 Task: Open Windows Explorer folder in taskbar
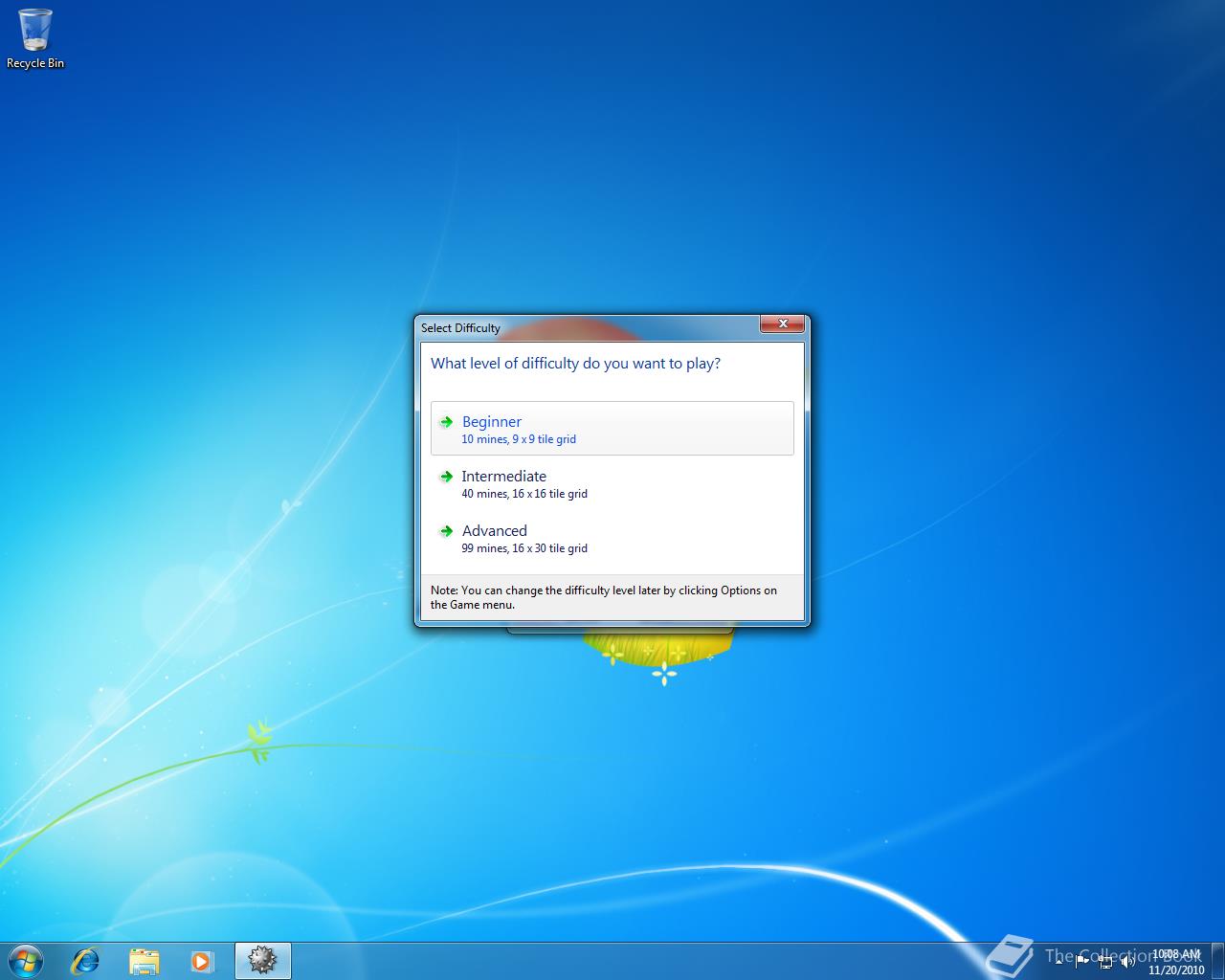click(145, 960)
